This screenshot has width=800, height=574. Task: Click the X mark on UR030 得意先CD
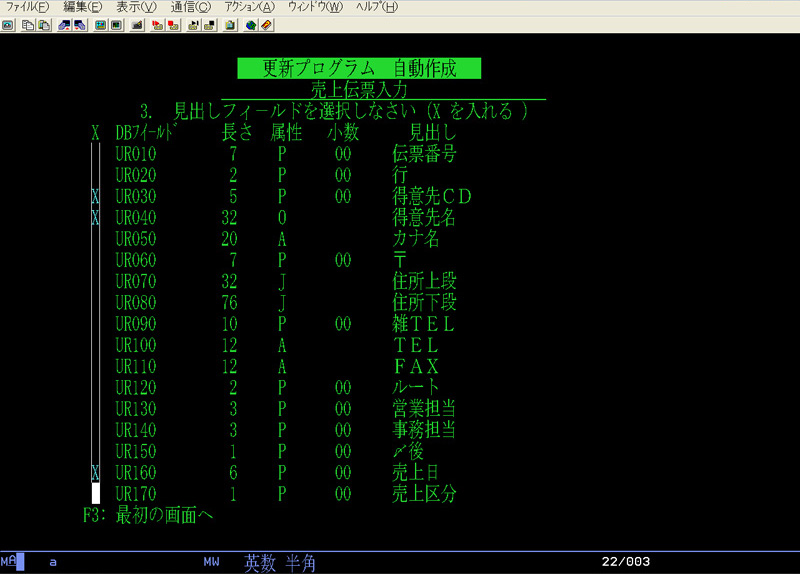tap(95, 196)
